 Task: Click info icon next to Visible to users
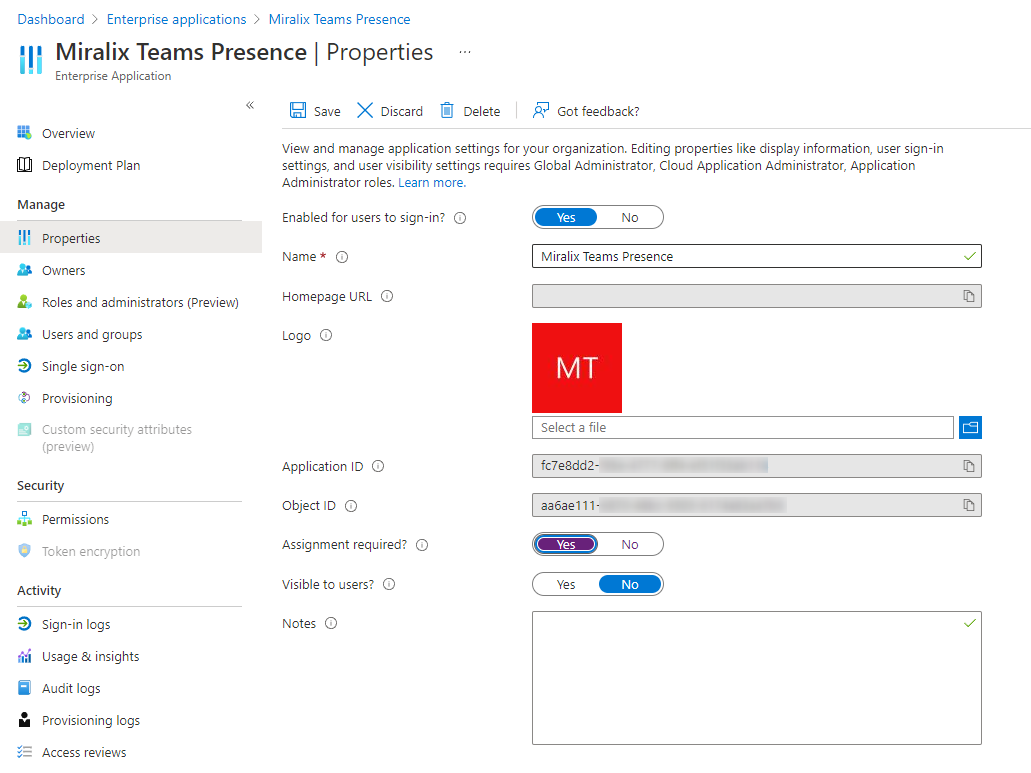[389, 584]
